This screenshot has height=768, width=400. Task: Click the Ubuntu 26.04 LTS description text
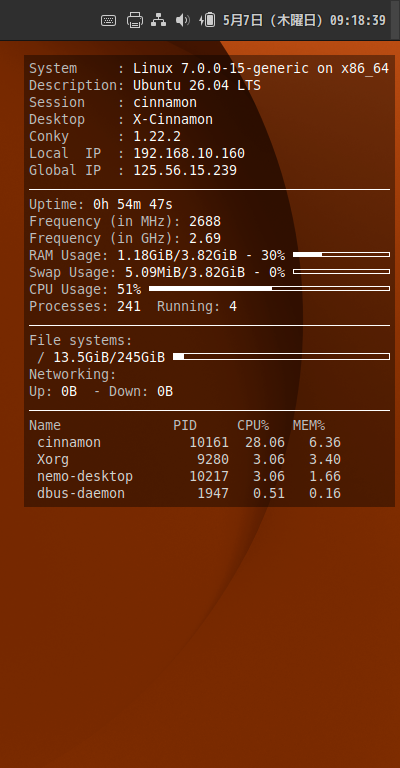(197, 86)
